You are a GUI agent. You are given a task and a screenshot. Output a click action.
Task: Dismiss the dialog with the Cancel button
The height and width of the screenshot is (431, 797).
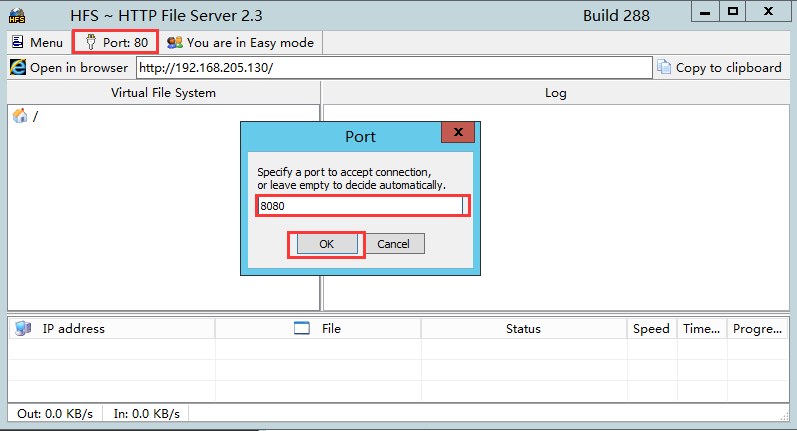393,244
